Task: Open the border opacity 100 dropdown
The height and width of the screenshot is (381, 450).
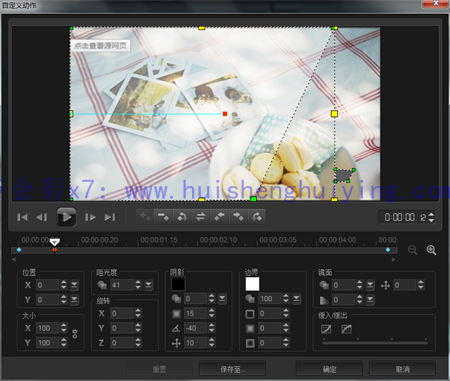Action: click(x=296, y=299)
